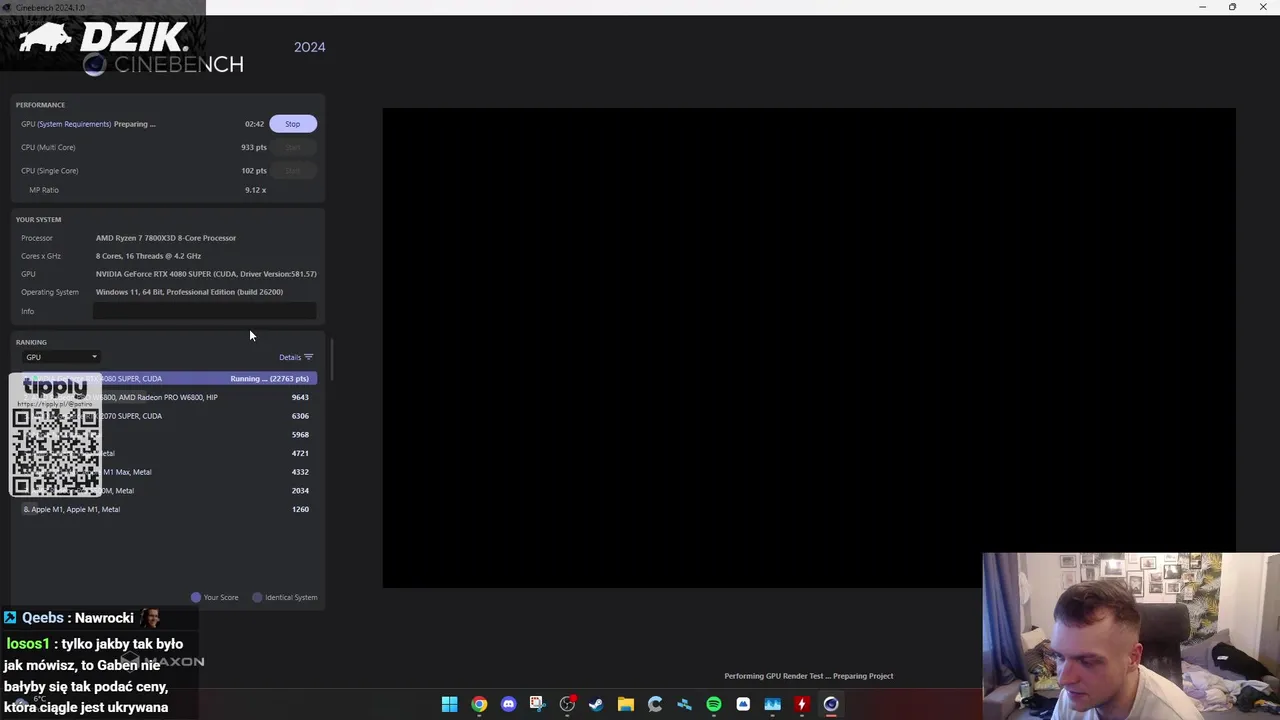Click the render status text at bottom
This screenshot has height=720, width=1280.
(x=808, y=676)
